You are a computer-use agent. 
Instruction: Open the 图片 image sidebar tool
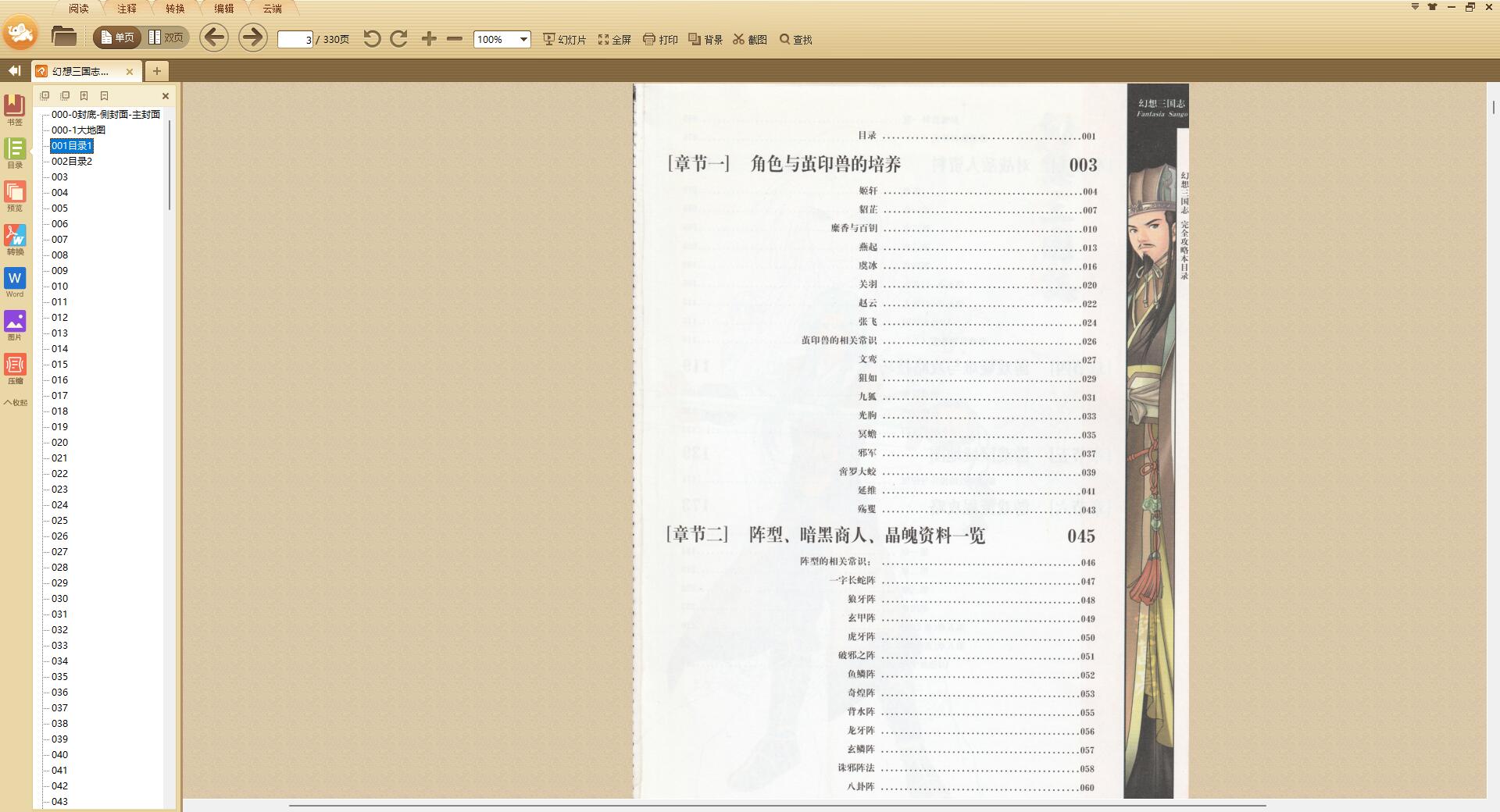15,326
